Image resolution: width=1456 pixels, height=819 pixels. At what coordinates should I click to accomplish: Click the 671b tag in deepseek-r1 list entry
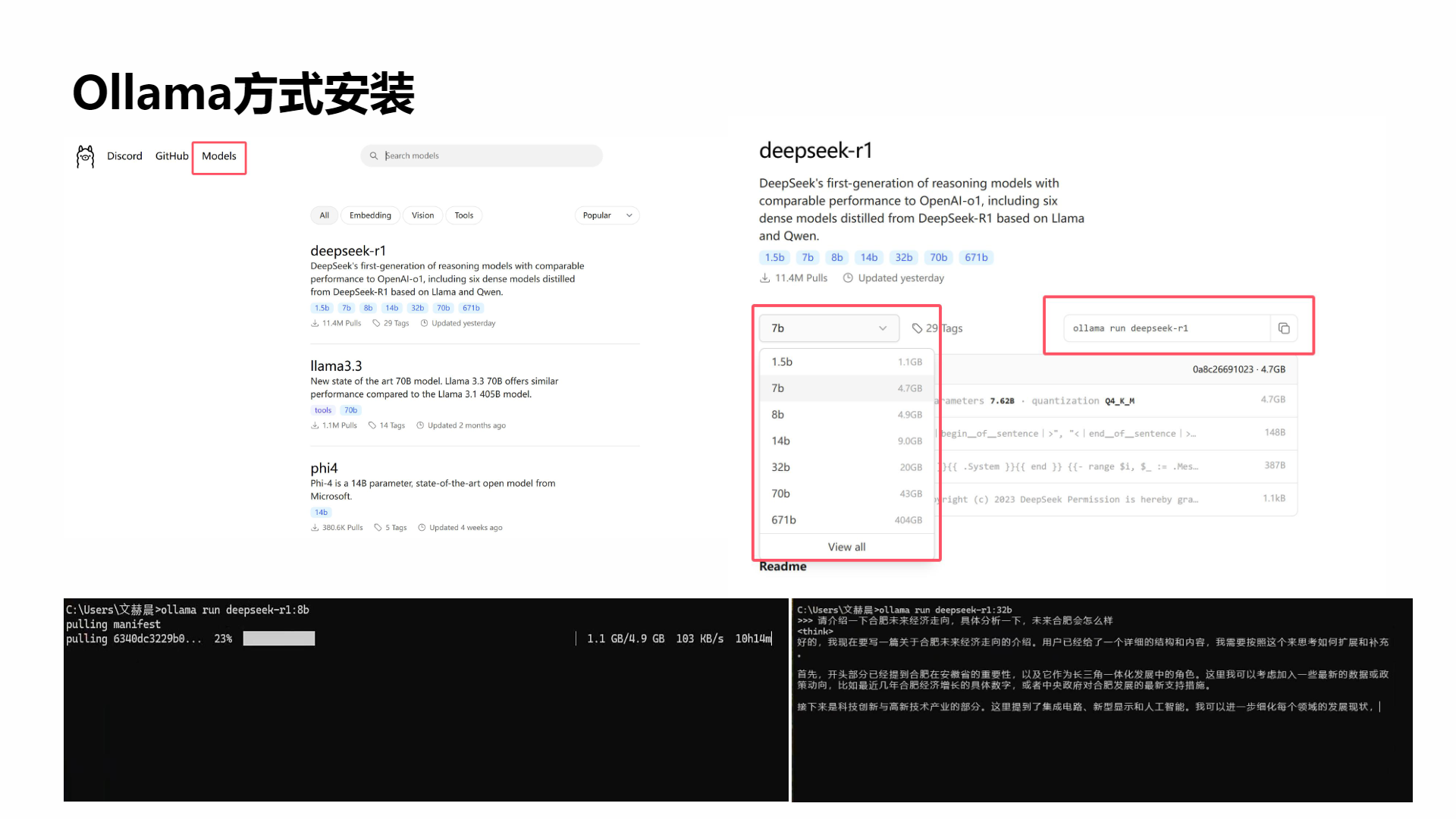pyautogui.click(x=471, y=308)
